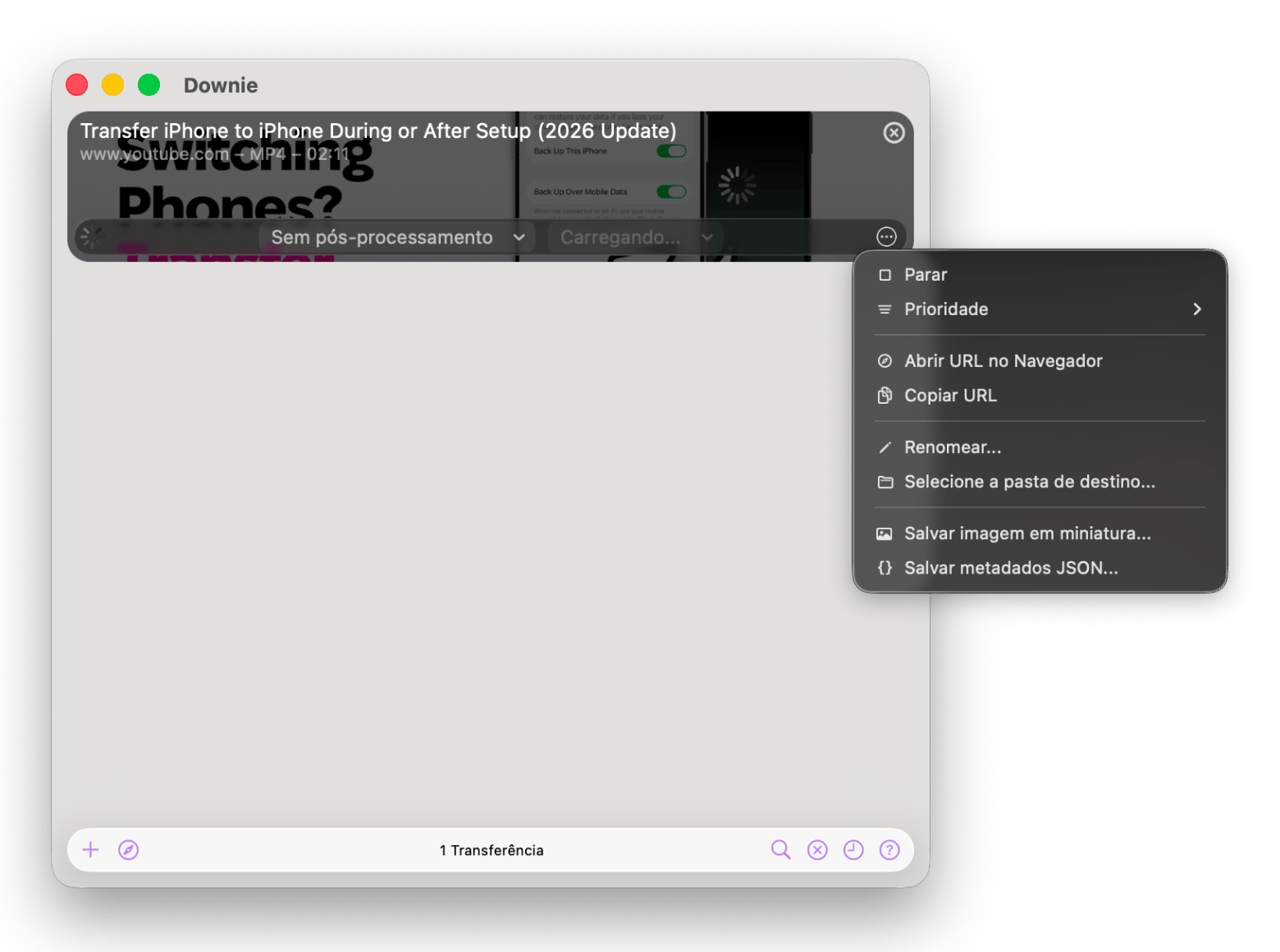Viewport: 1280px width, 952px height.
Task: Open the help question mark icon
Action: pyautogui.click(x=889, y=850)
